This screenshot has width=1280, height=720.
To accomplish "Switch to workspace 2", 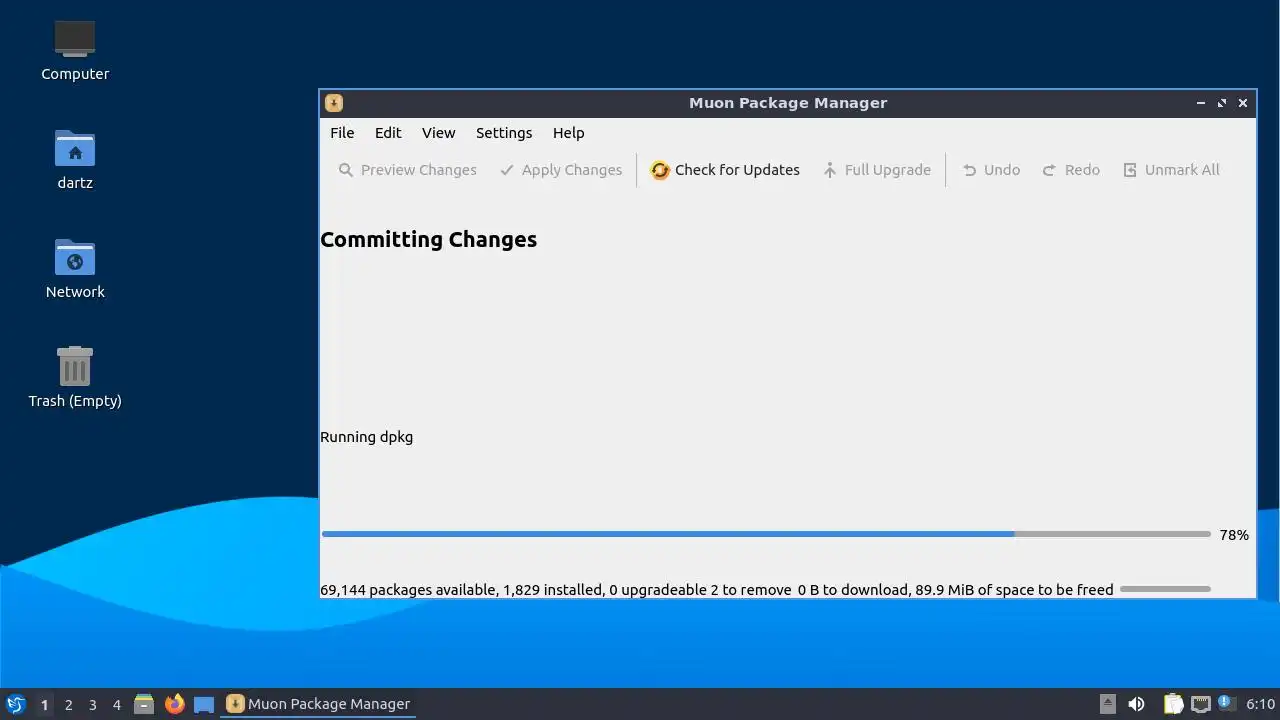I will point(68,704).
